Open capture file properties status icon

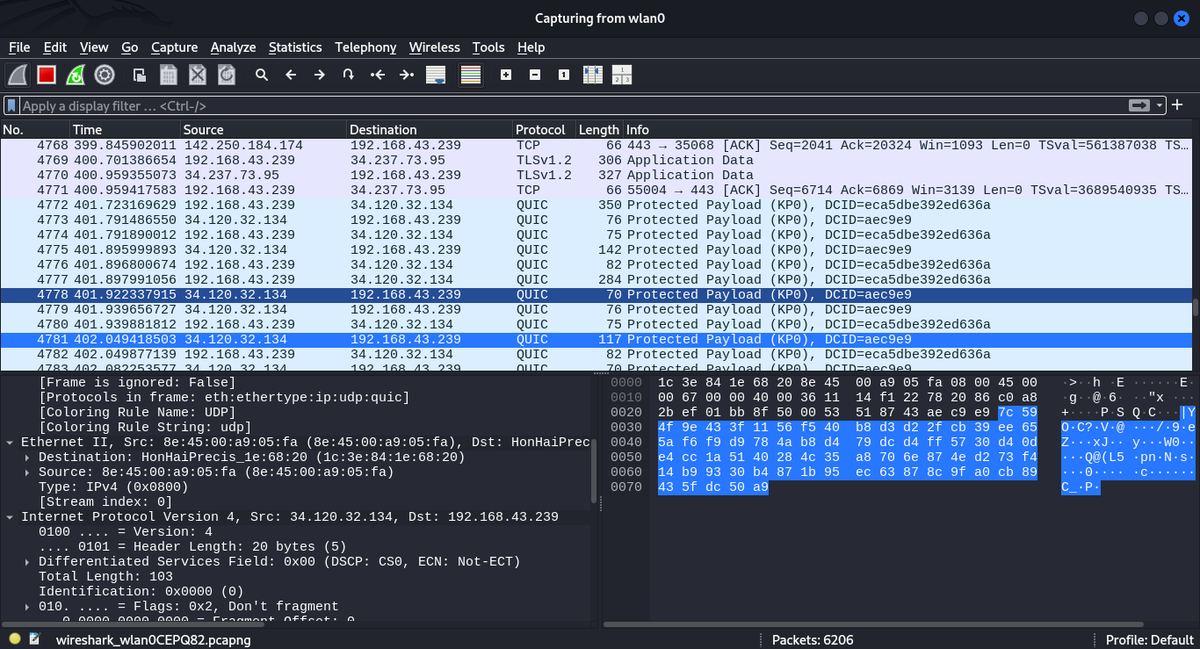coord(35,638)
